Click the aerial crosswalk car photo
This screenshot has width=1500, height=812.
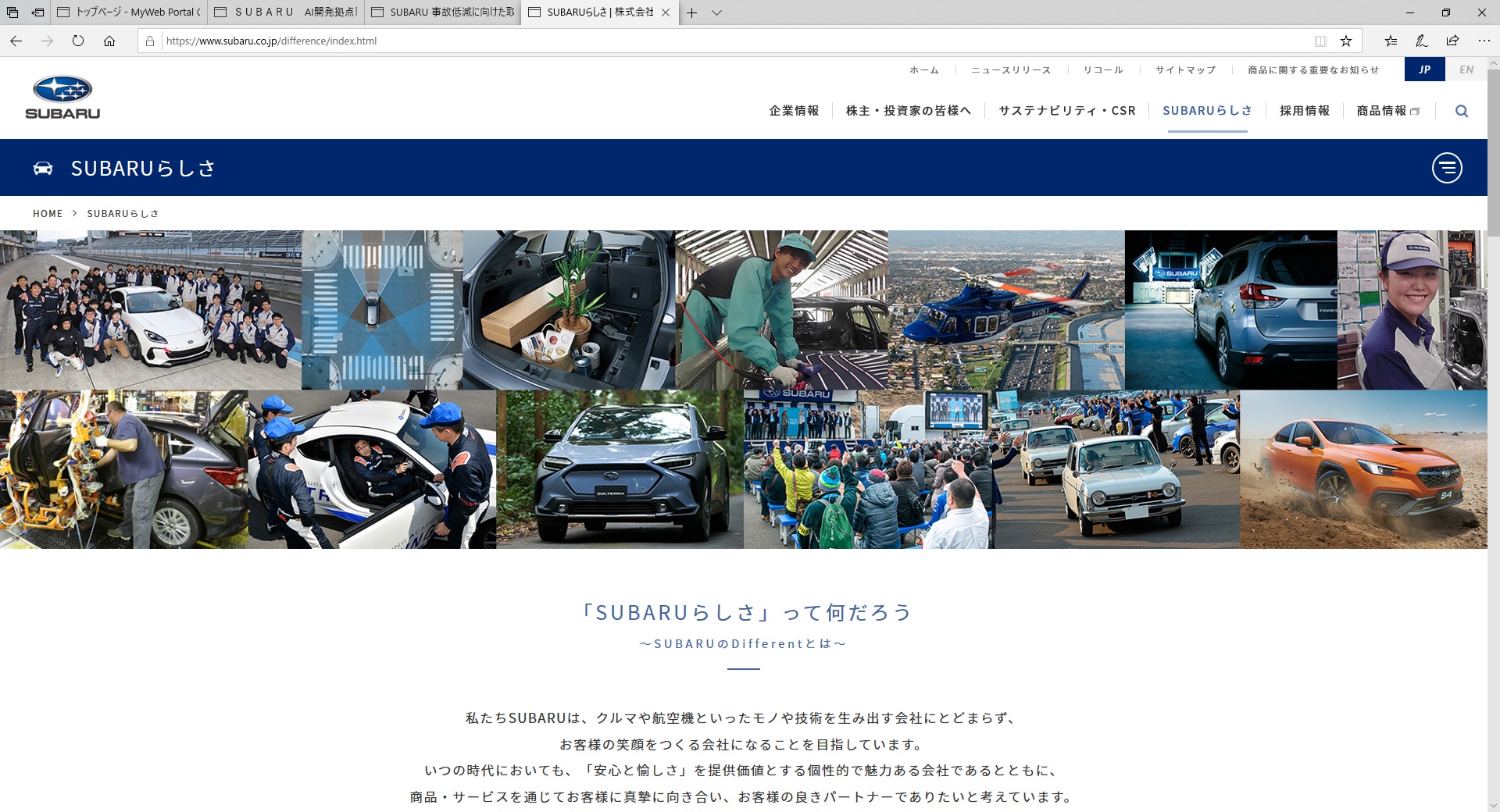(382, 310)
